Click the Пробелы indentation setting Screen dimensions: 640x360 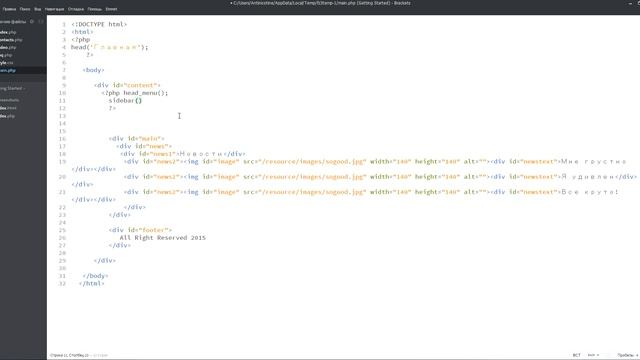(x=627, y=356)
